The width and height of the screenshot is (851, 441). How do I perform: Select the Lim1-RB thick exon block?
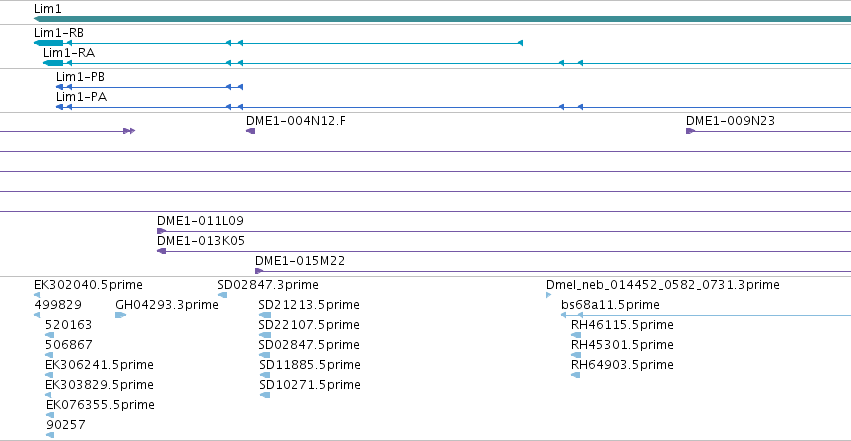point(48,43)
